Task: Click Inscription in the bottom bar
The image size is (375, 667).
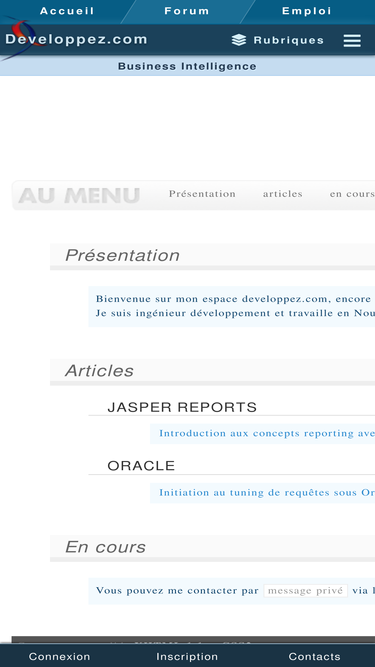Action: coord(187,656)
